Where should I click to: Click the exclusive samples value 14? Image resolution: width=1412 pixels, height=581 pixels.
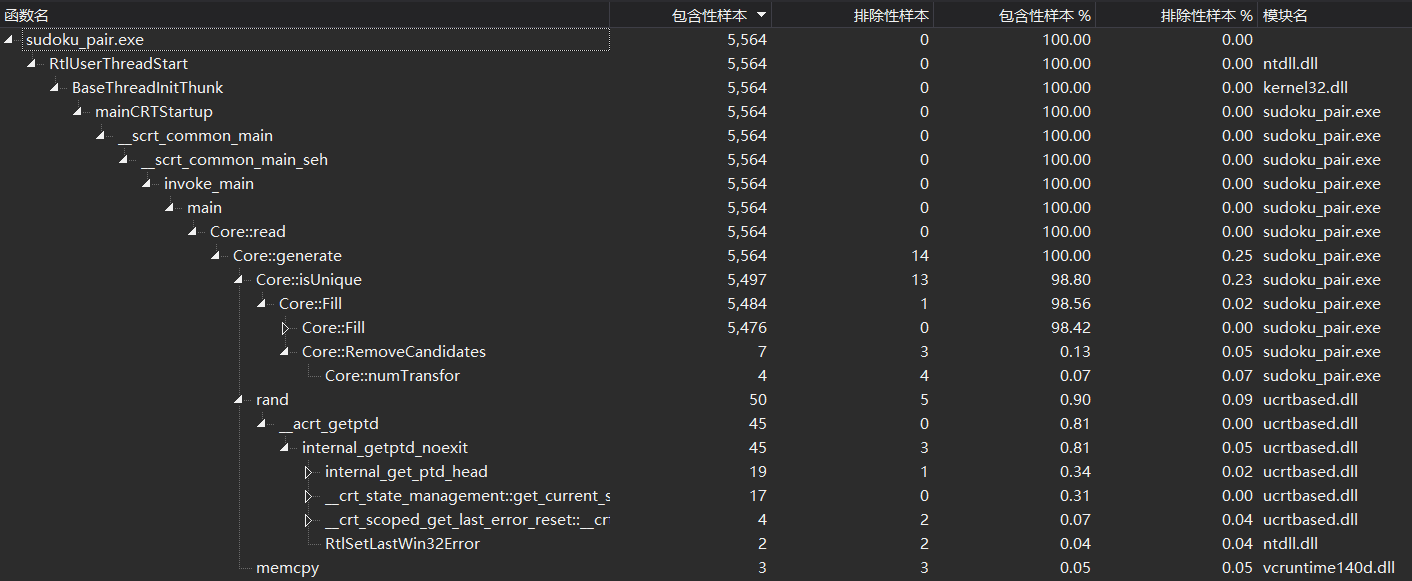tap(920, 256)
